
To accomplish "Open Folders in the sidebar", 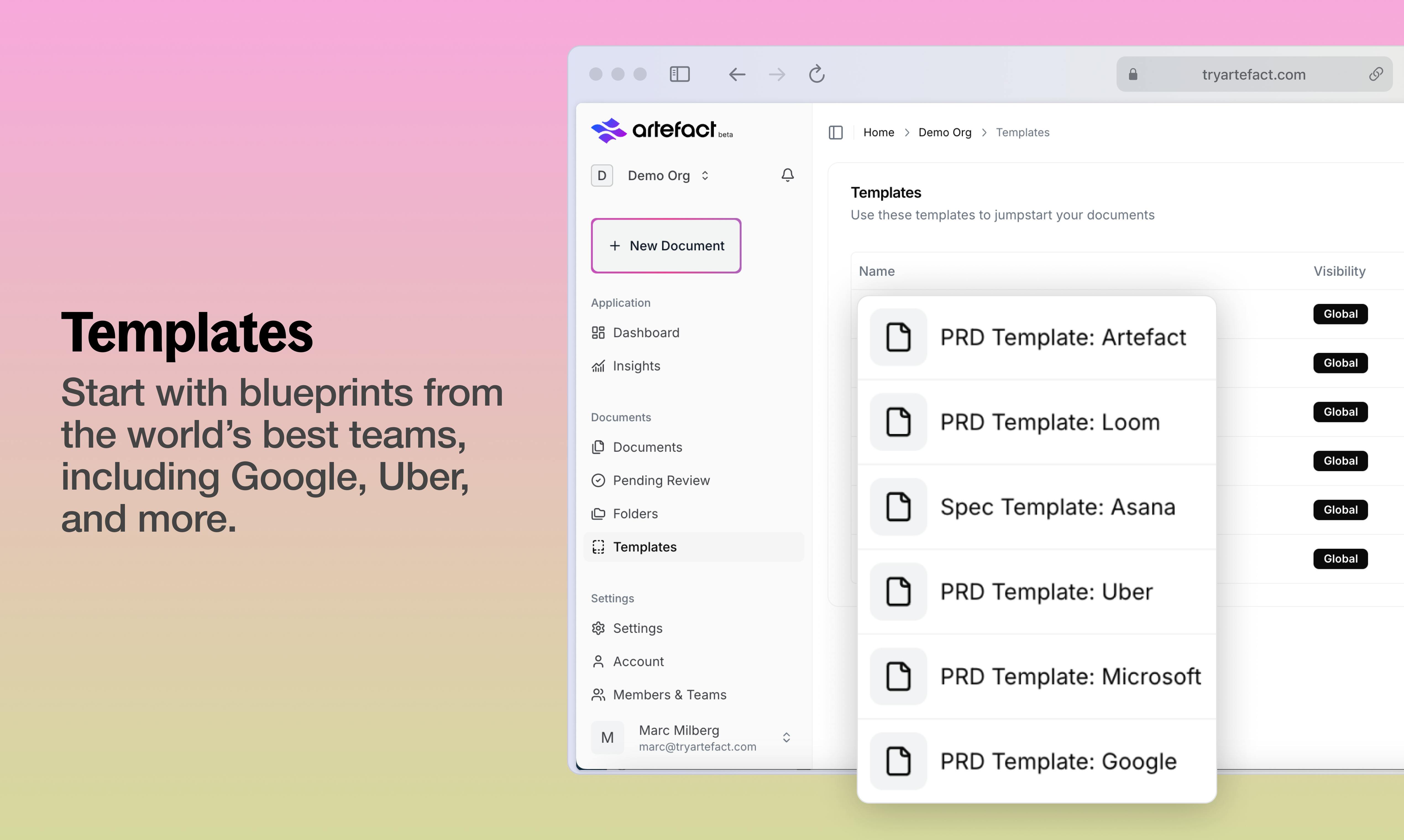I will [693, 514].
